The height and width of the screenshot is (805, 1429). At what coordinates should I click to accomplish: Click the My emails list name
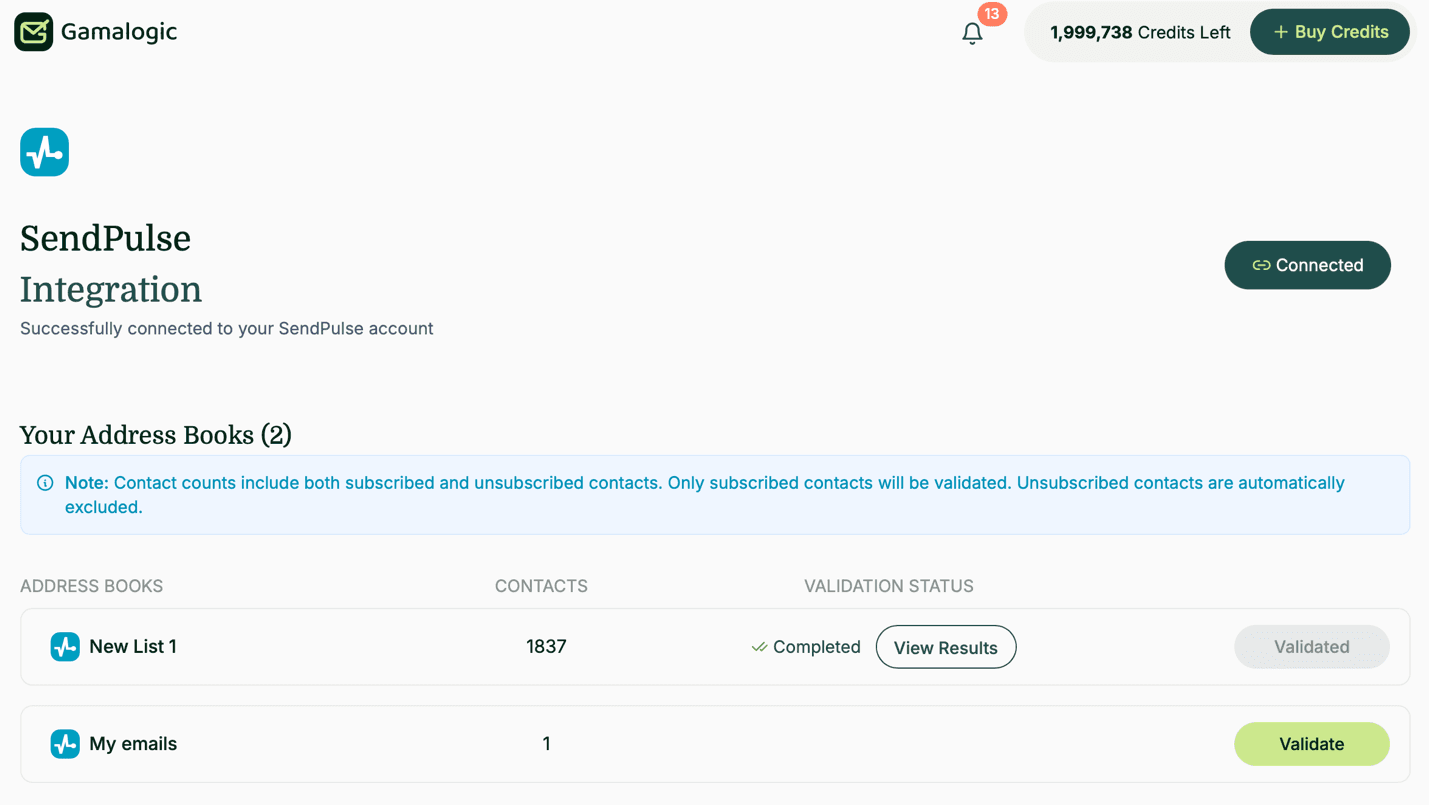click(x=133, y=743)
